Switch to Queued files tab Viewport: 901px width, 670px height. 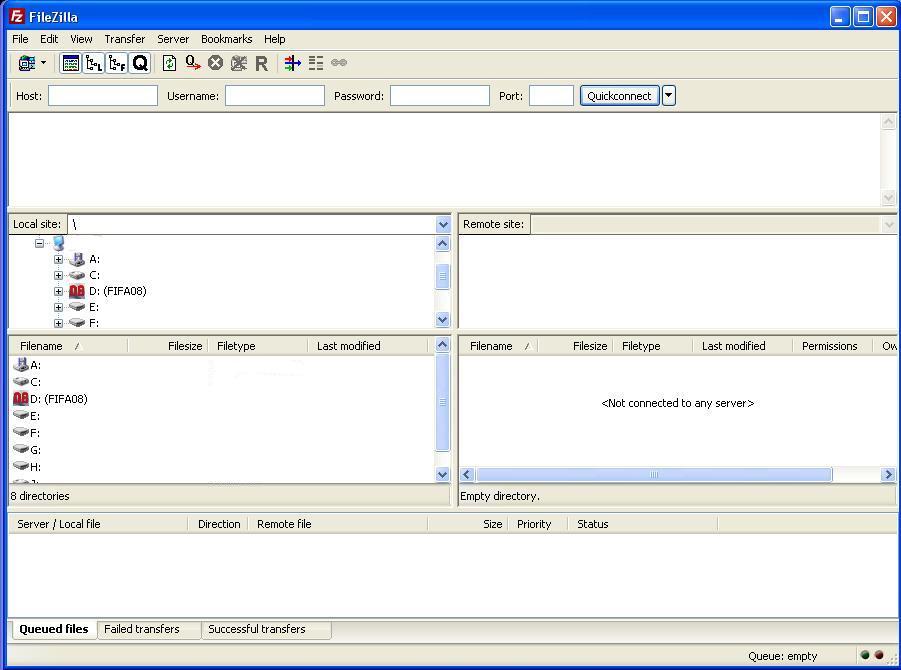coord(53,629)
